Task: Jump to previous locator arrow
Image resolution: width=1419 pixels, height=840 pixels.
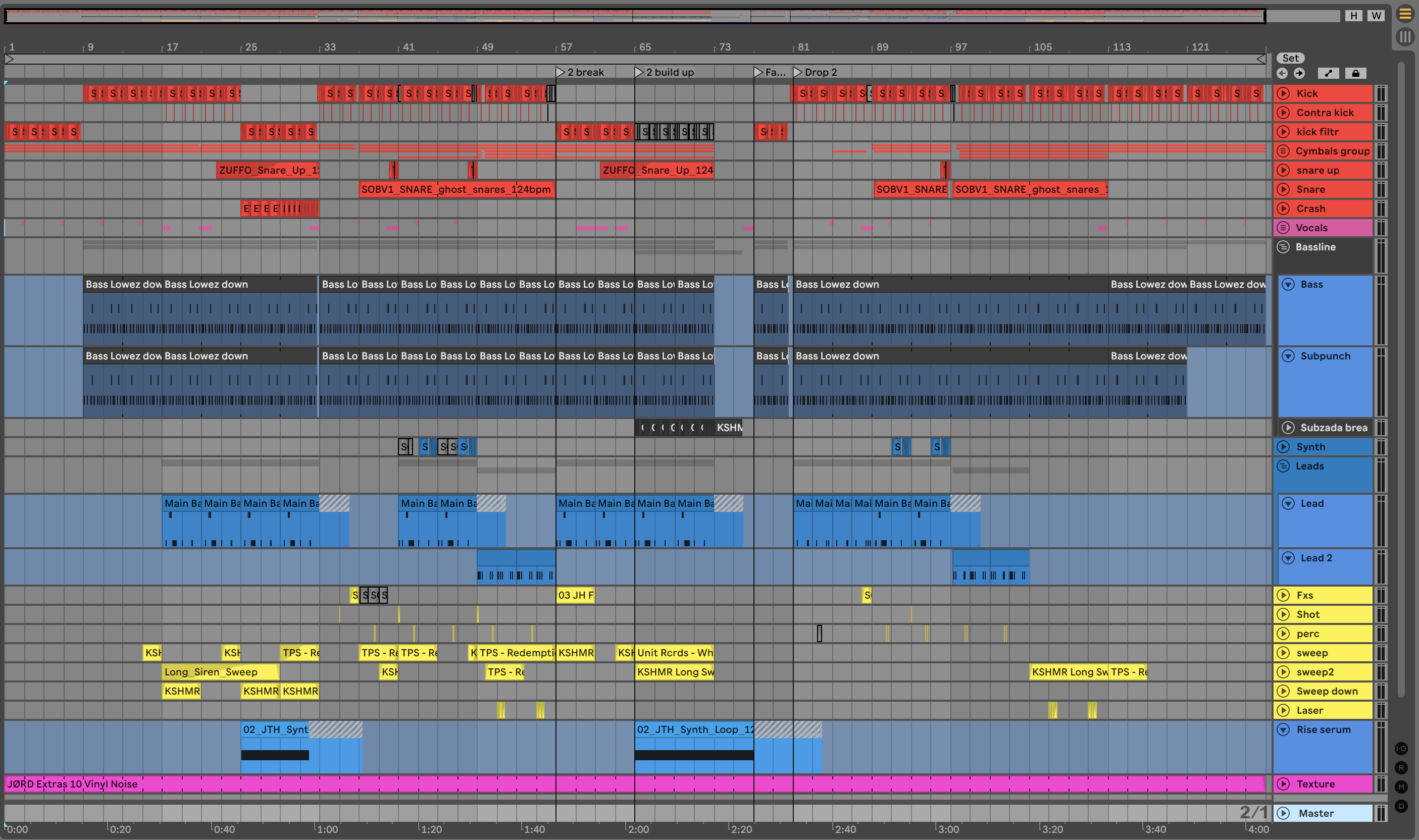Action: pos(1282,73)
